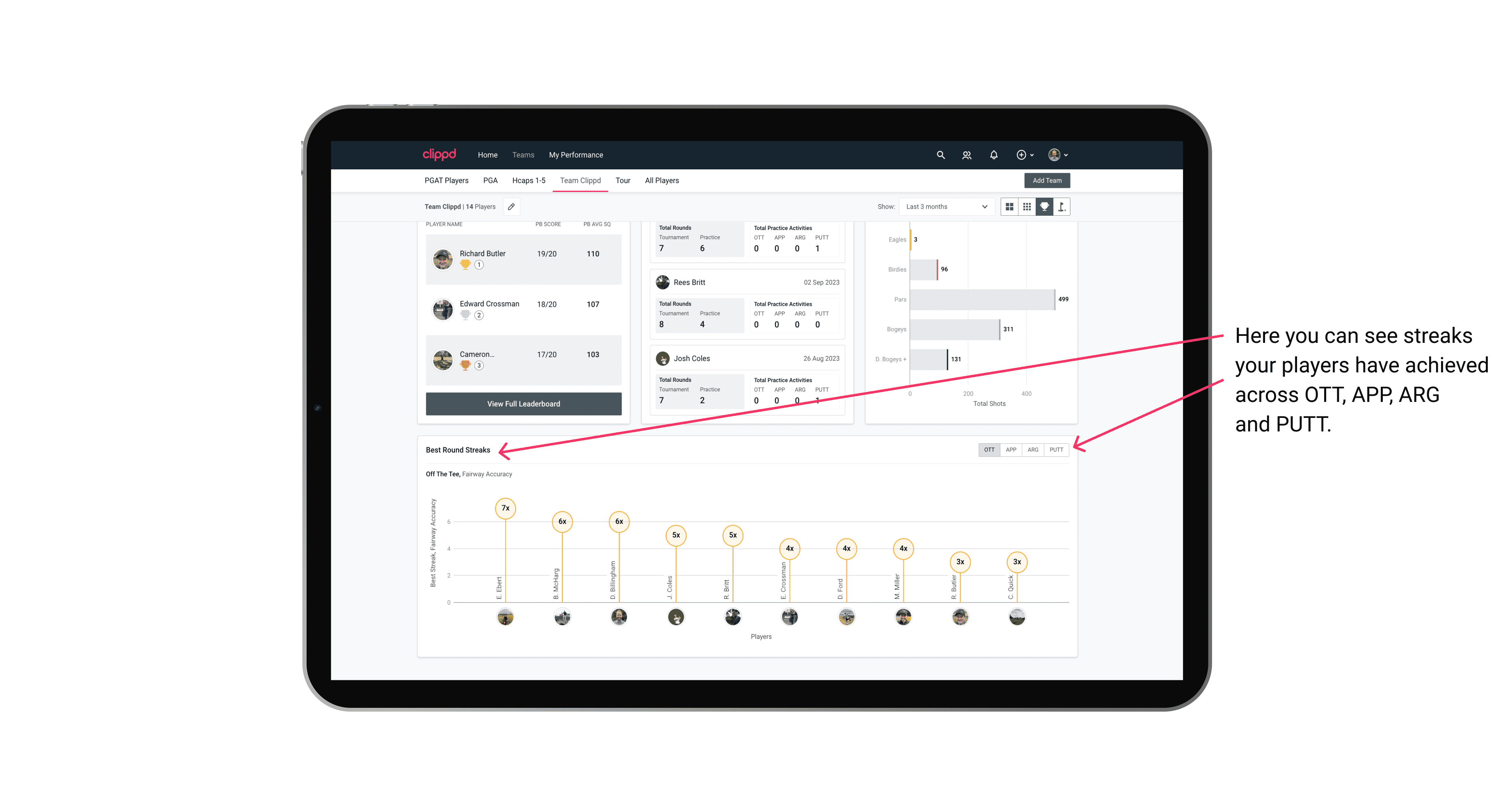This screenshot has width=1510, height=812.
Task: Click the notification bell icon
Action: click(993, 155)
